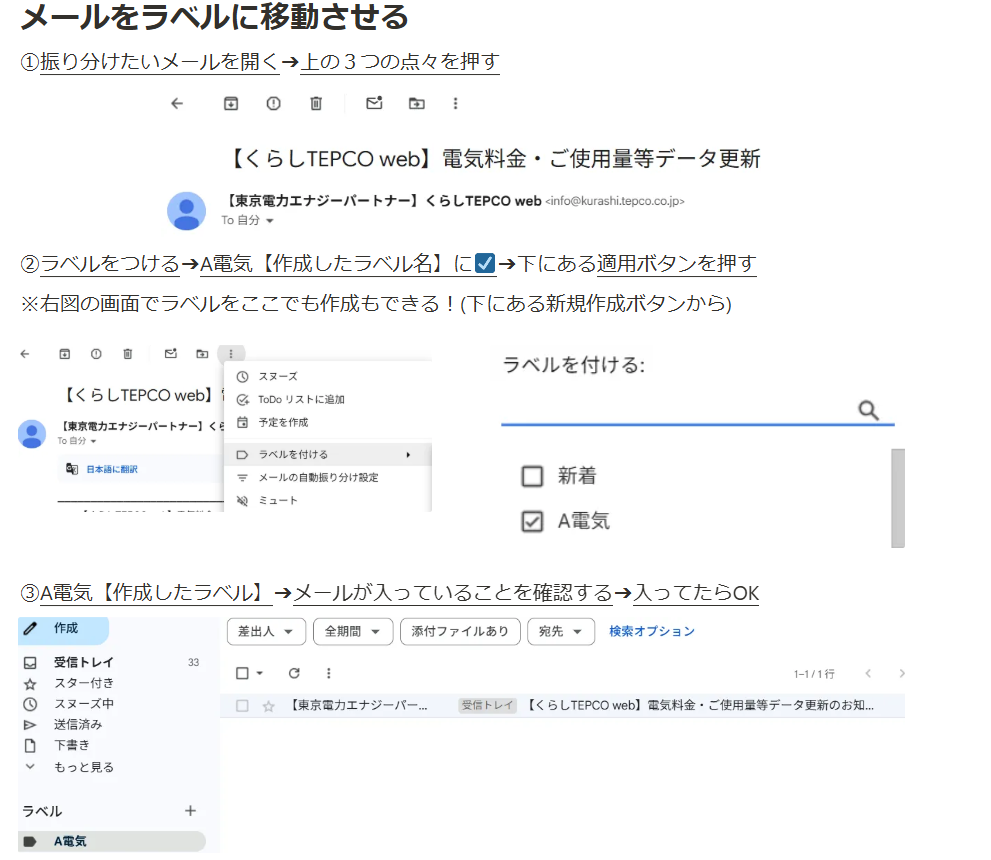
Task: Click the mark-as-unread envelope icon in the top toolbar
Action: pyautogui.click(x=374, y=103)
